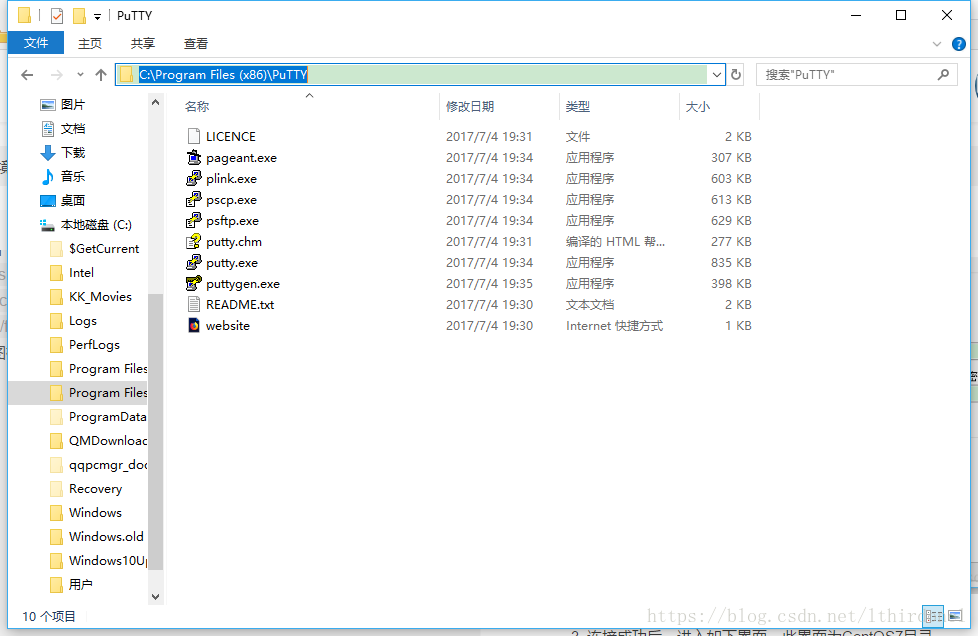Open the 文件 menu tab
This screenshot has width=978, height=636.
[36, 43]
